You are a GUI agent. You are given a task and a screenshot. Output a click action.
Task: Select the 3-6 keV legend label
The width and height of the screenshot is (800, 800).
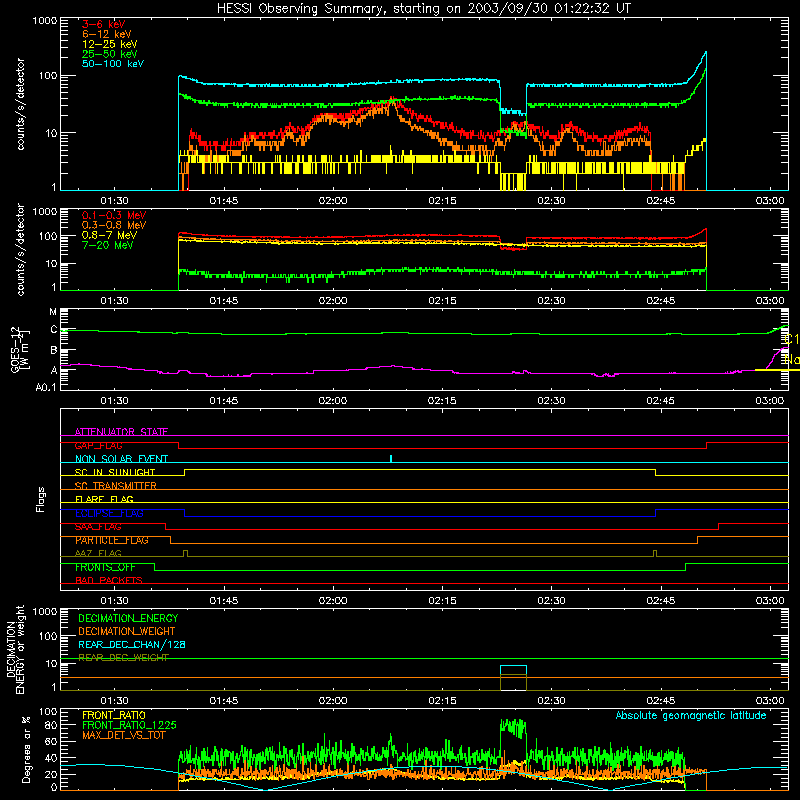tap(104, 24)
